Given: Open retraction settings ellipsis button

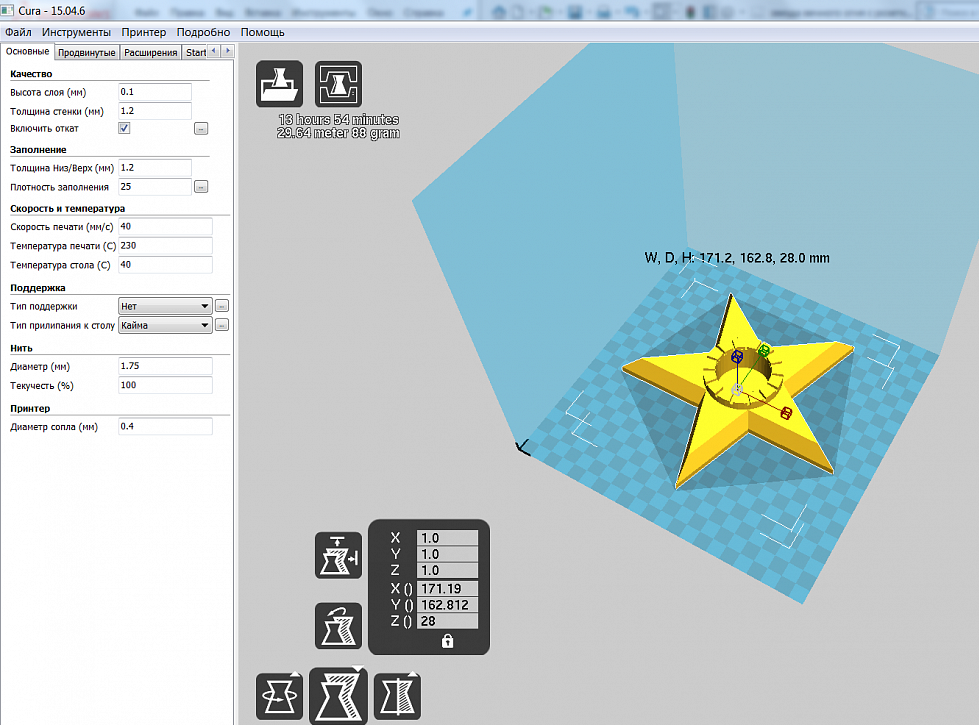Looking at the screenshot, I should pos(201,129).
